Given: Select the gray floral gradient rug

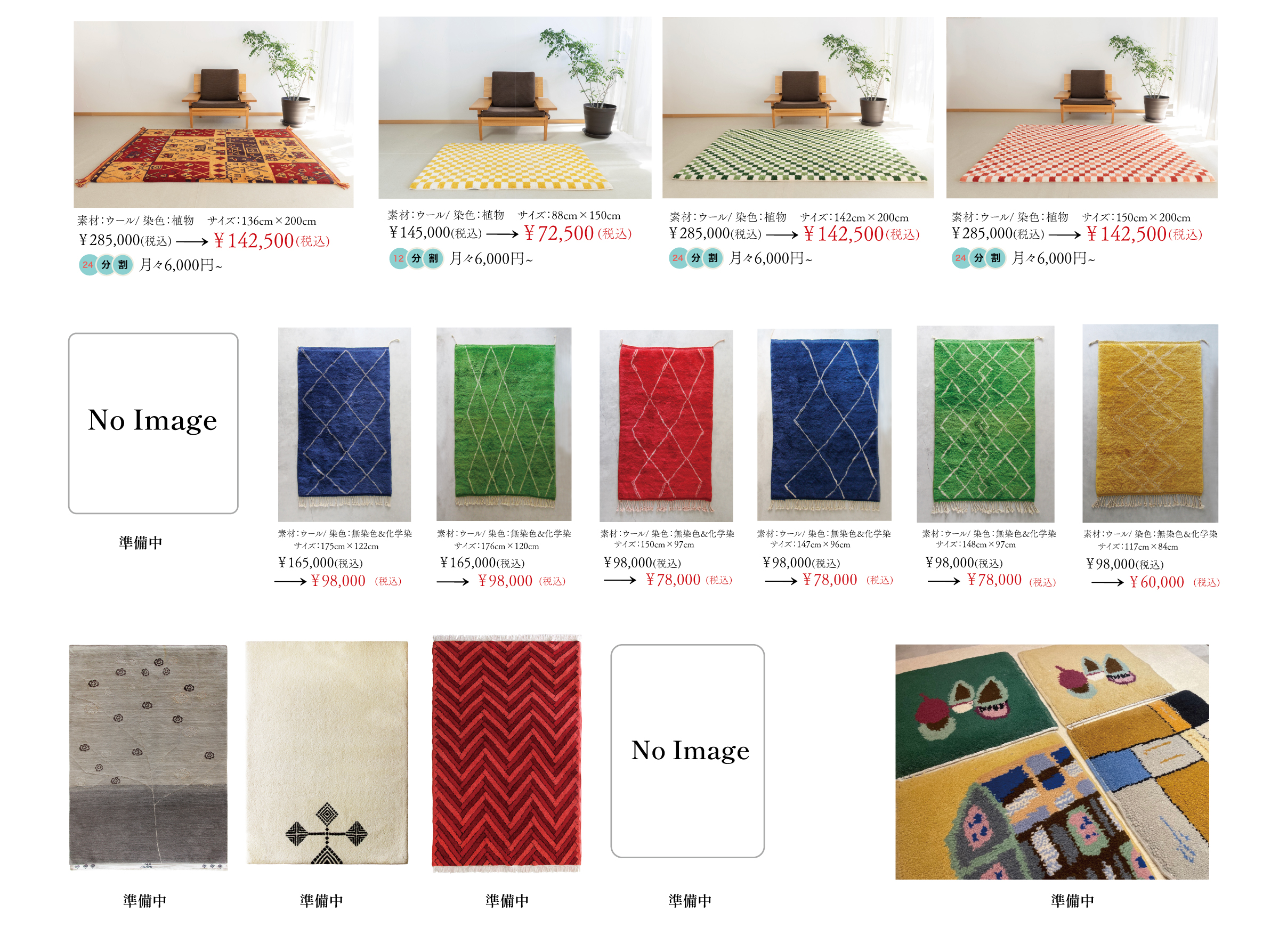Looking at the screenshot, I should [x=148, y=758].
